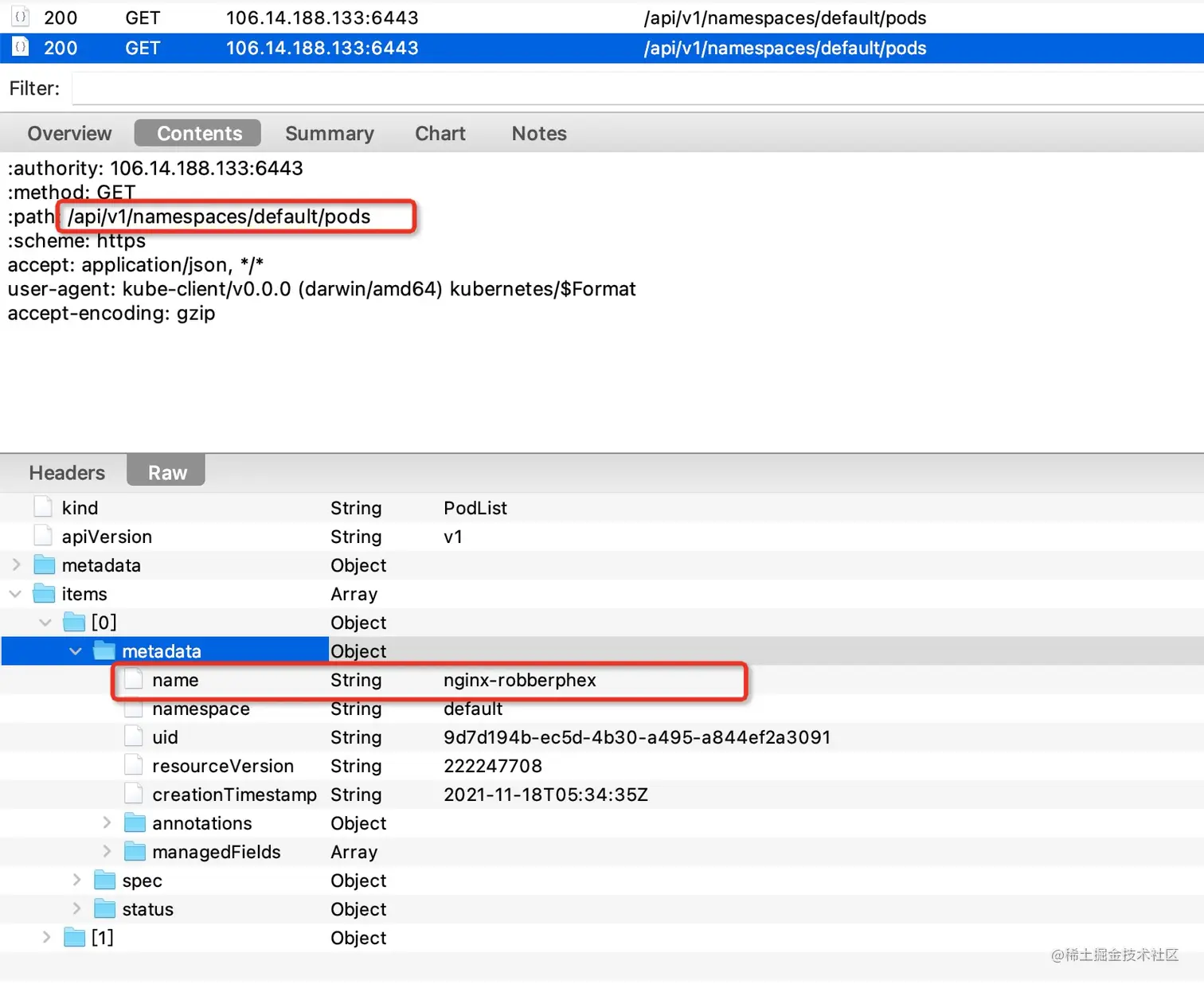The width and height of the screenshot is (1204, 988).
Task: Click the accept-encoding: gzip line
Action: [x=111, y=313]
